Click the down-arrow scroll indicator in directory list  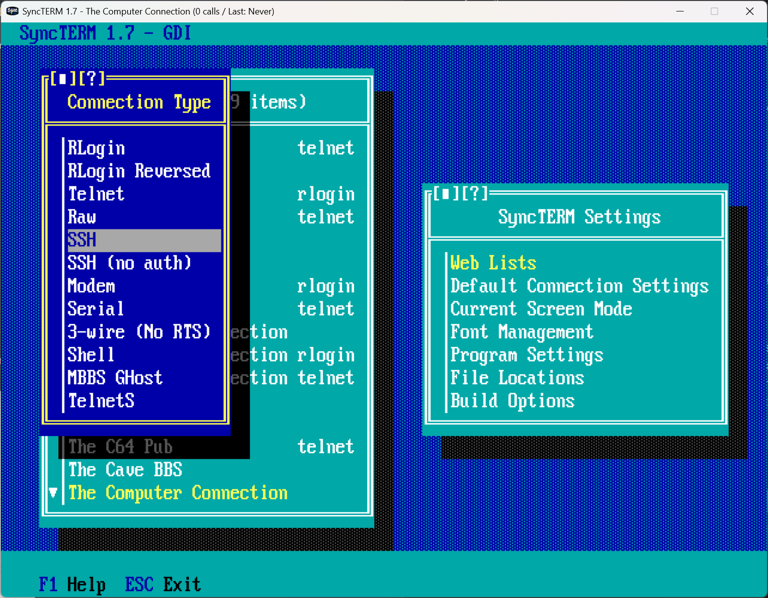53,493
